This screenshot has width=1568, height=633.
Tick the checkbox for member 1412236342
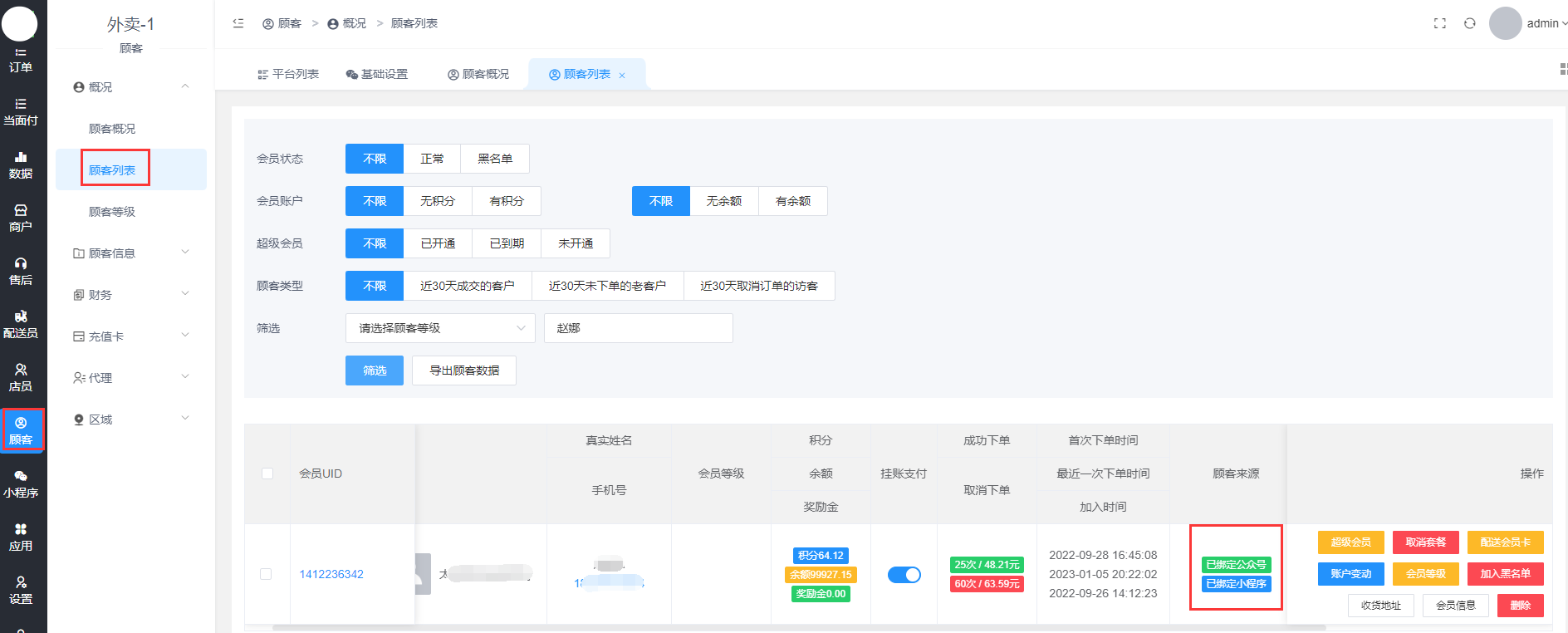(266, 574)
